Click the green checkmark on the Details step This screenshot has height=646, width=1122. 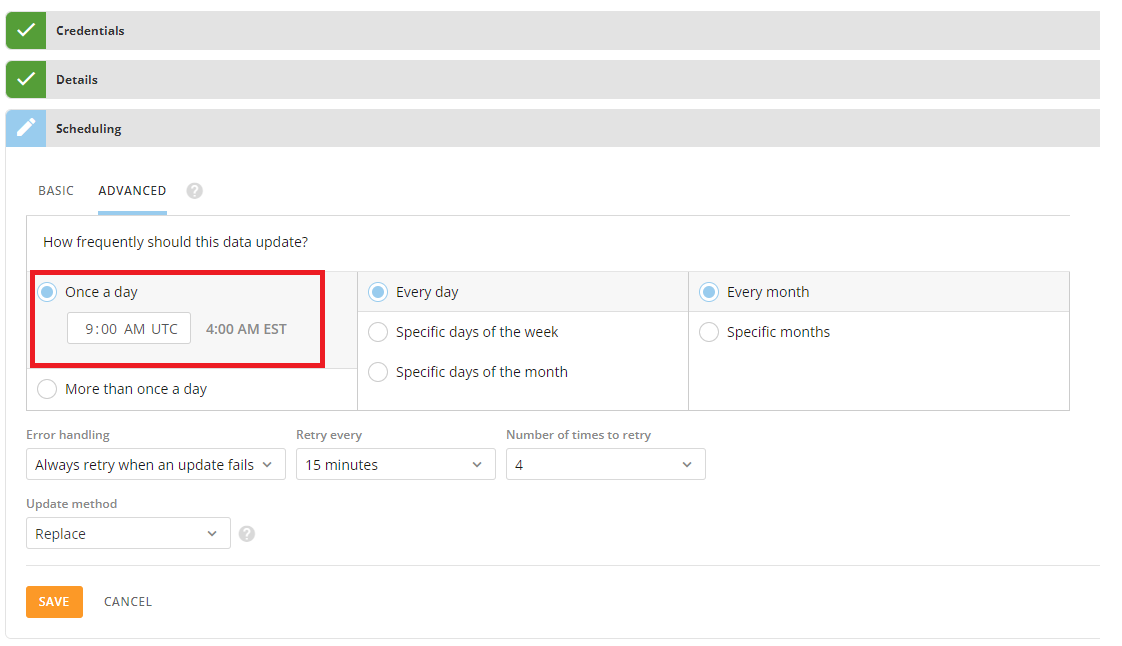coord(25,79)
